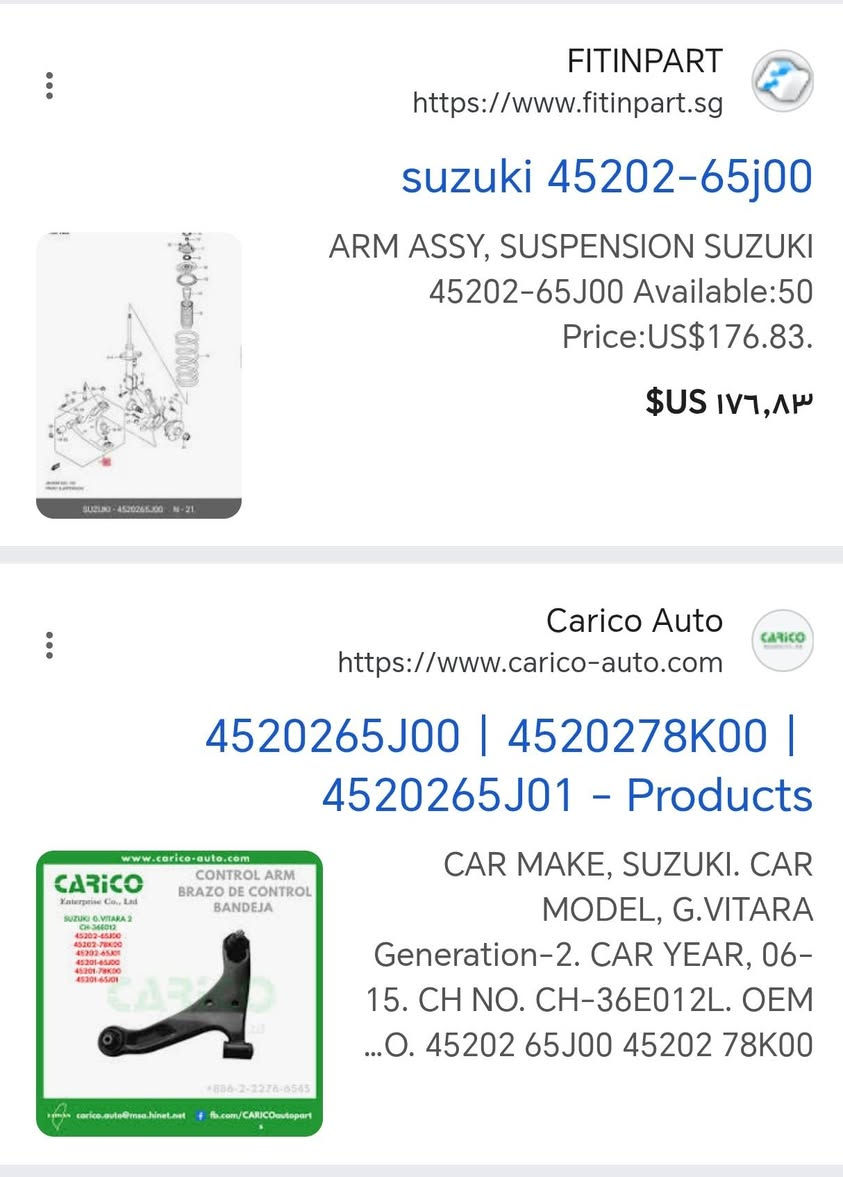The image size is (843, 1177).
Task: Tap the Carico Auto site name
Action: point(634,621)
